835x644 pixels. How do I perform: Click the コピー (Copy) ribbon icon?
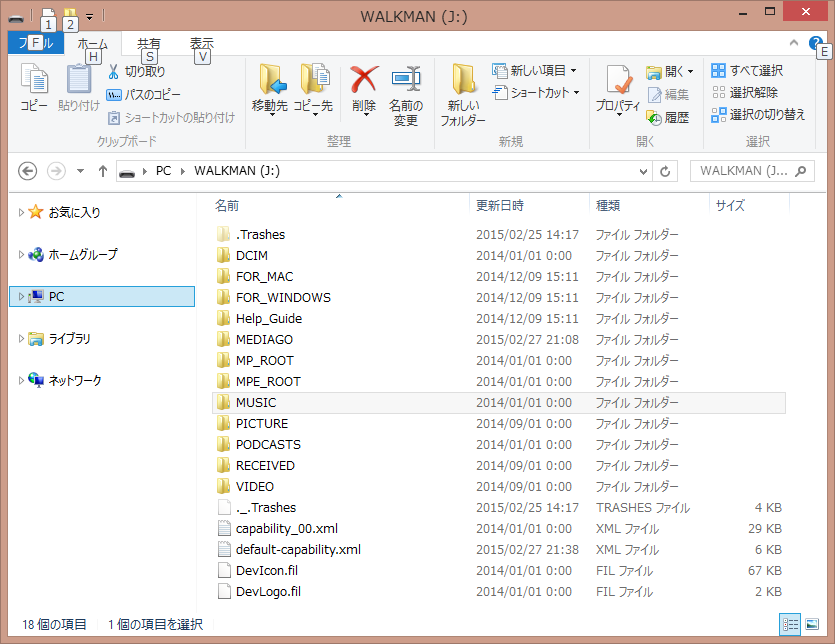tap(34, 79)
